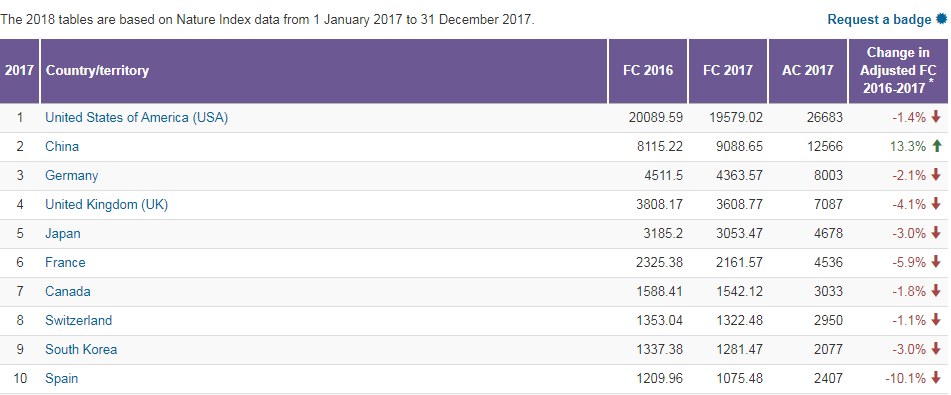Click the Request a badge link
Screen dimensions: 951x395
[879, 19]
